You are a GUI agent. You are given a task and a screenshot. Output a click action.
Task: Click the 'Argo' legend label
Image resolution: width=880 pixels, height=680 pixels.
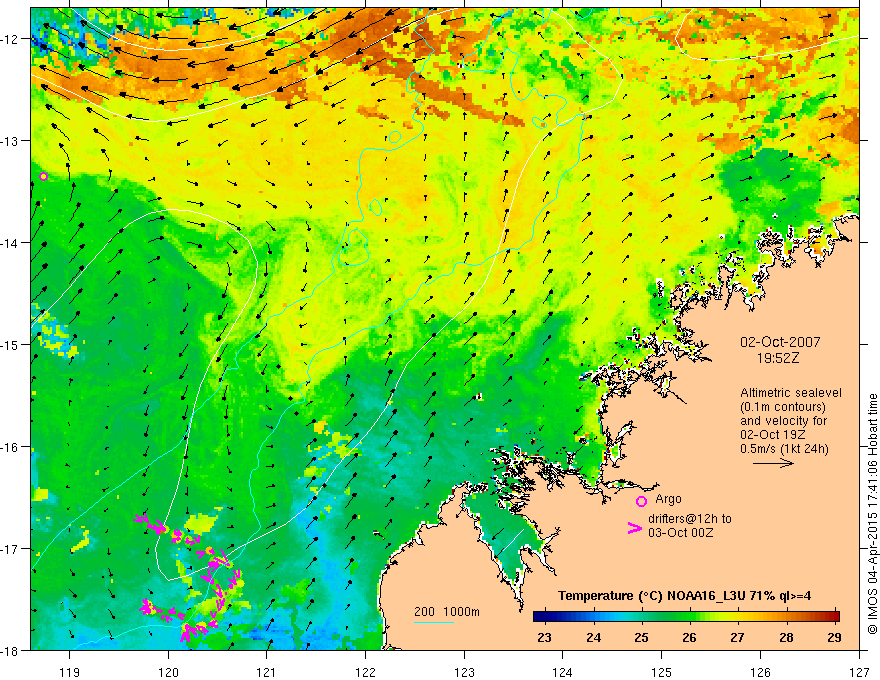point(668,499)
